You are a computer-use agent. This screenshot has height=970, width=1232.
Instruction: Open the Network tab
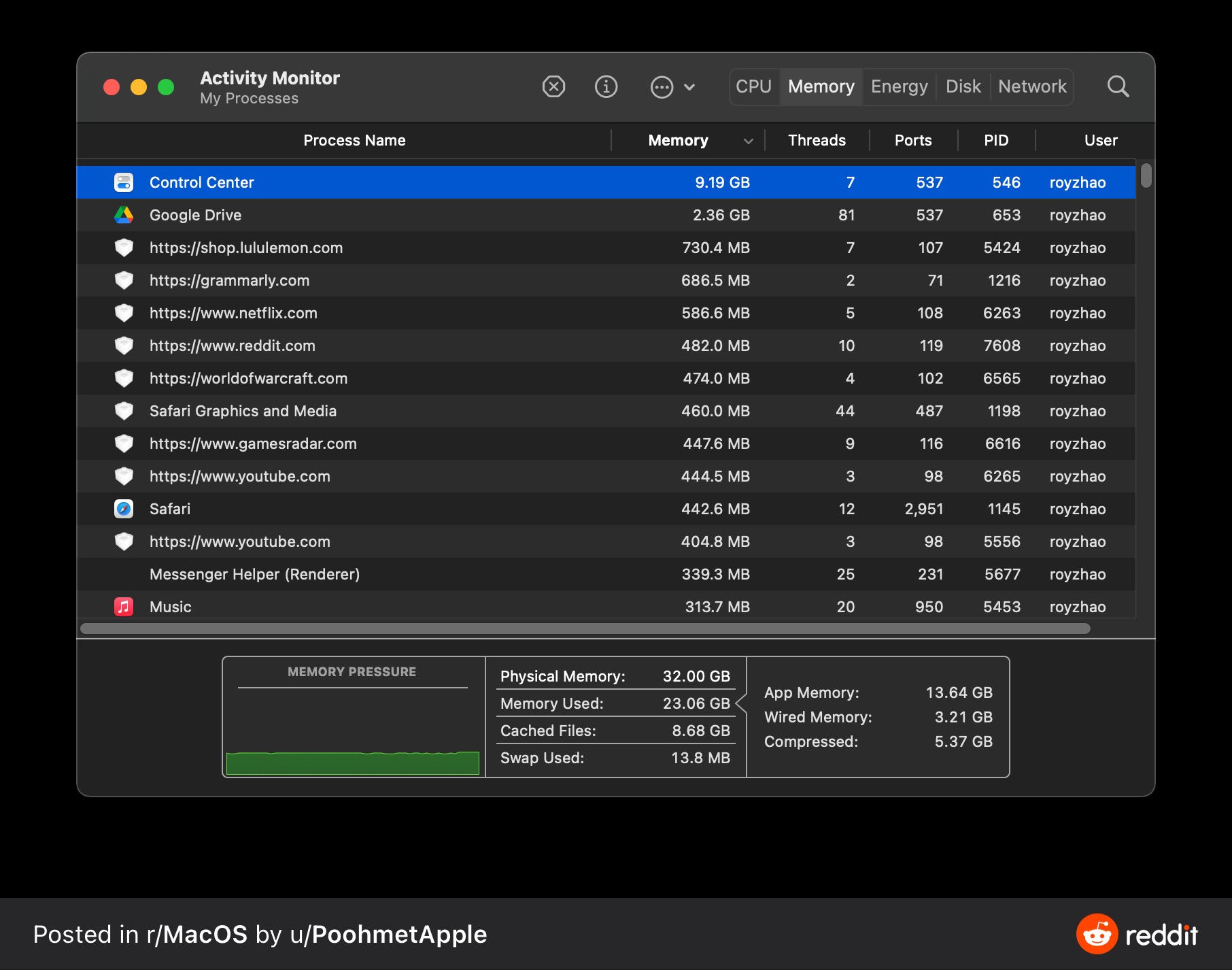coord(1032,86)
